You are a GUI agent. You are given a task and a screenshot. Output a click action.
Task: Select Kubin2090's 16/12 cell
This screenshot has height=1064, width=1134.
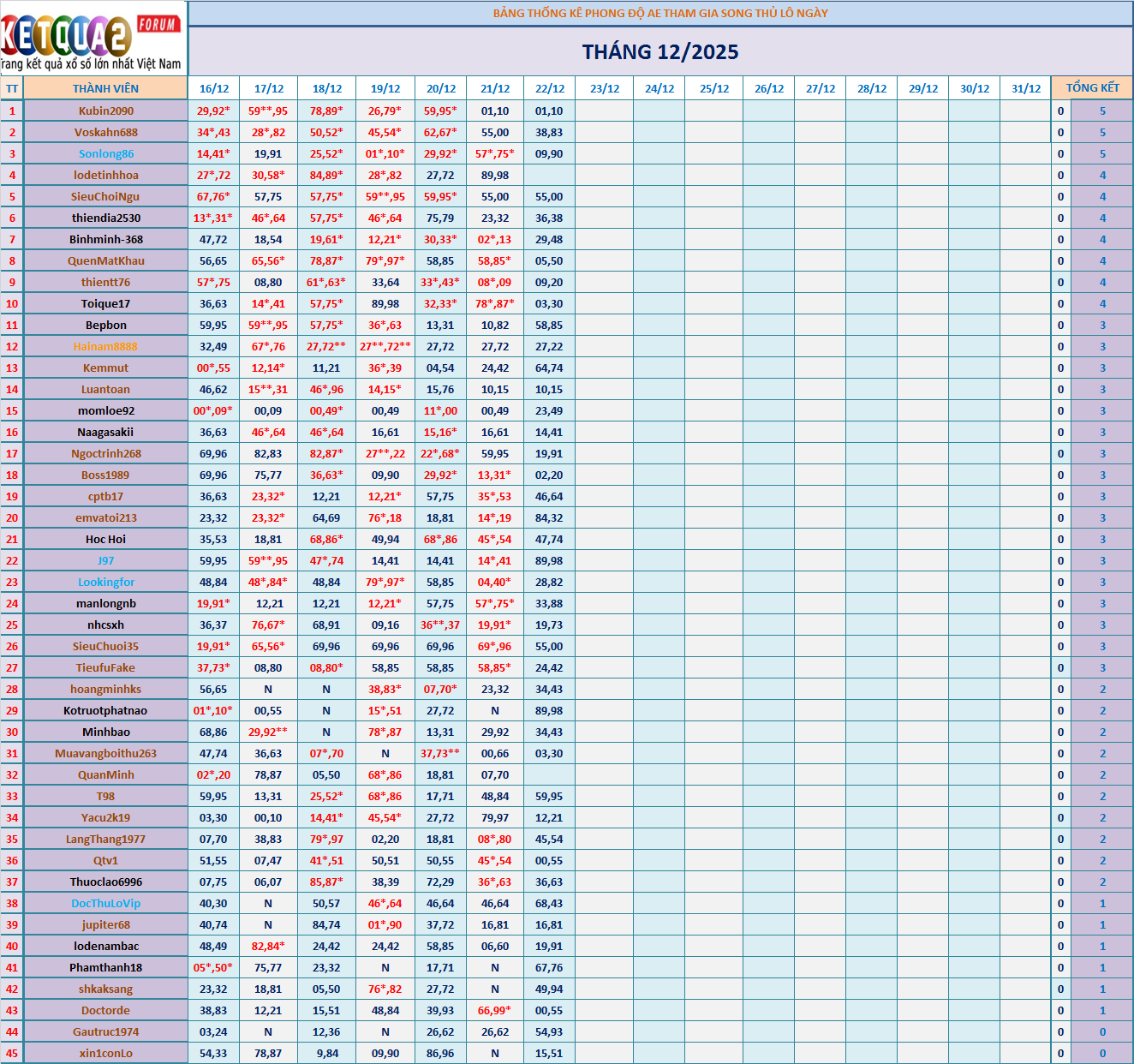click(x=213, y=111)
